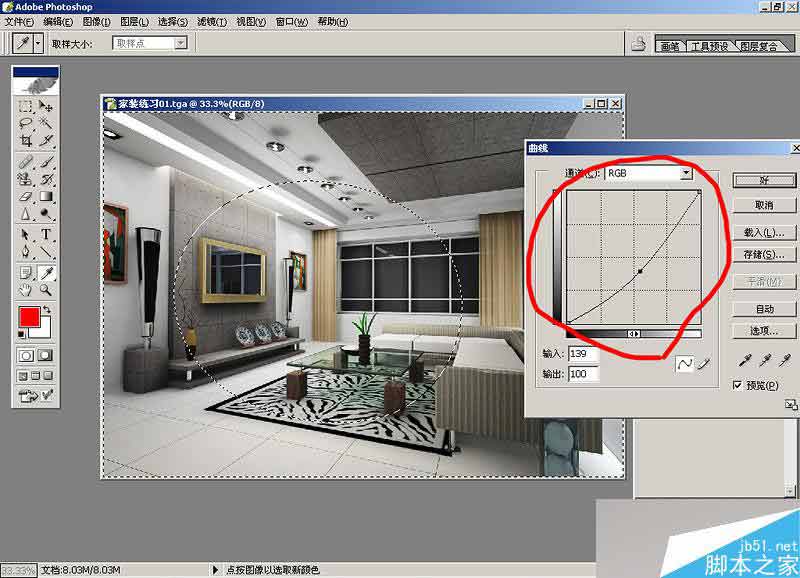This screenshot has height=578, width=800.
Task: Select the Magic Wand tool
Action: (x=46, y=122)
